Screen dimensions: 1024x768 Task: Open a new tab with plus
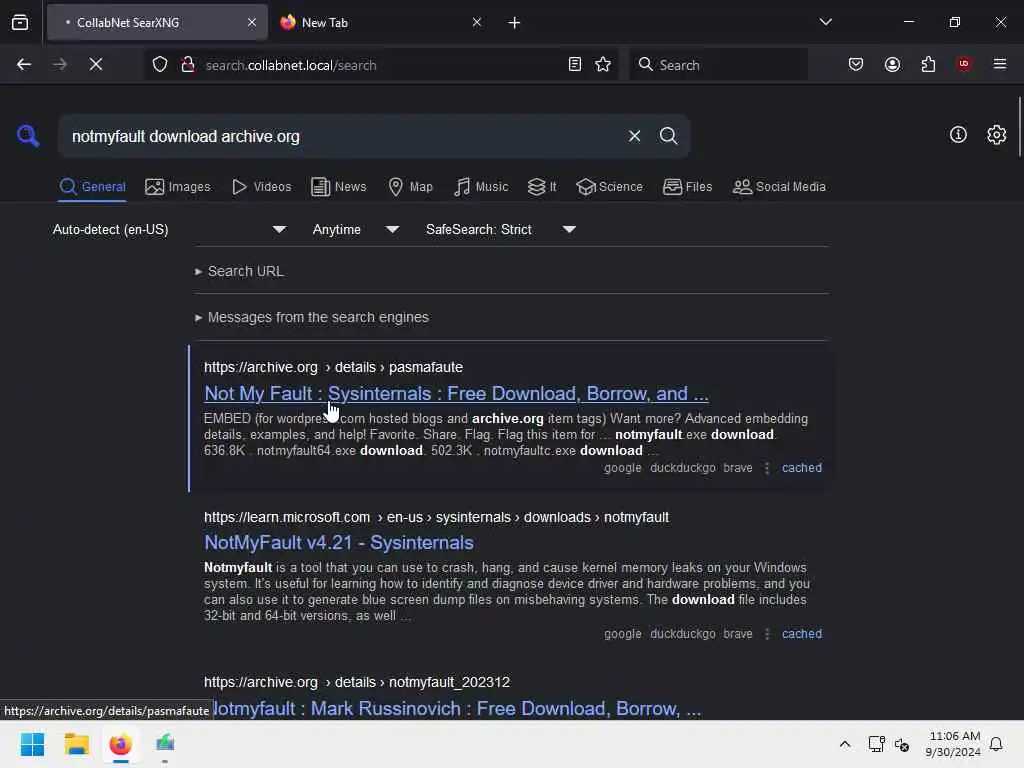tap(514, 23)
